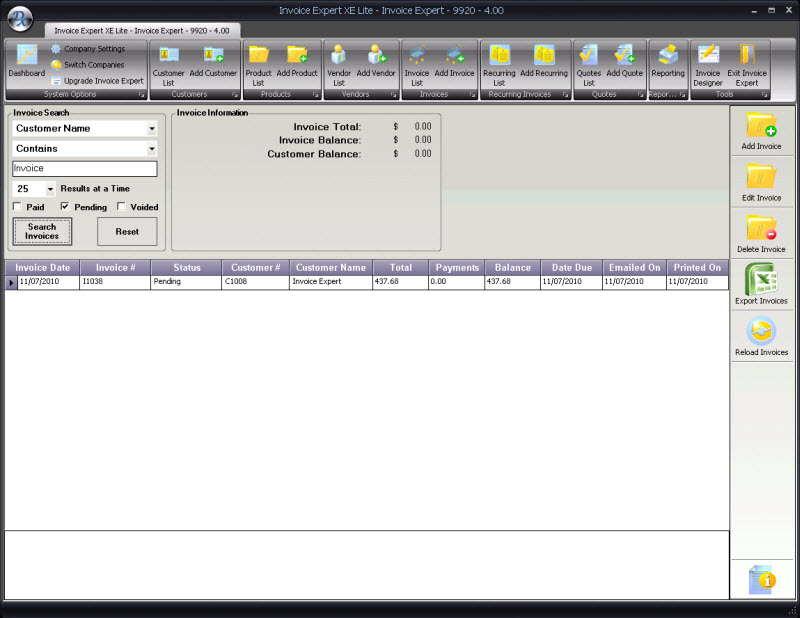Open the Customer List
800x618 pixels.
pyautogui.click(x=168, y=66)
